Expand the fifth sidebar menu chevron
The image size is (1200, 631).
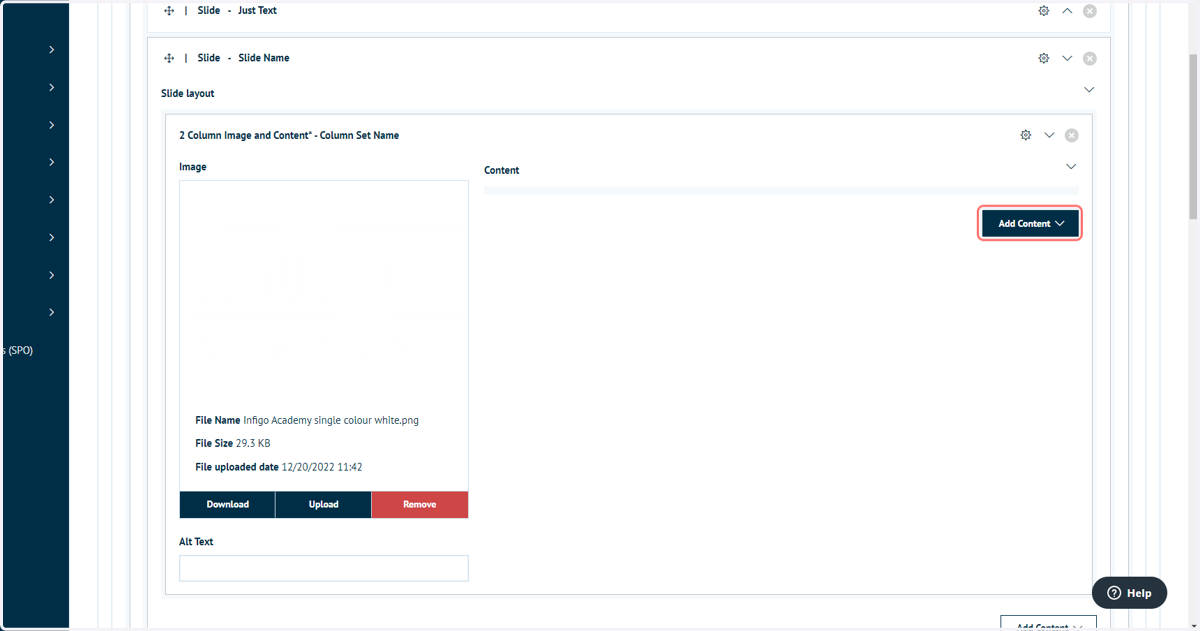click(x=51, y=200)
